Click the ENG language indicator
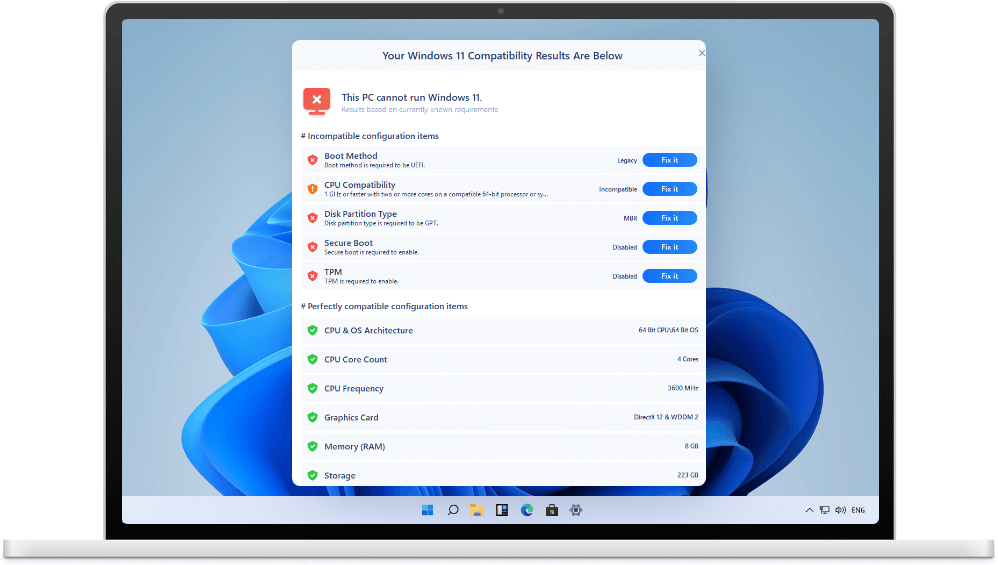The image size is (998, 565). [x=858, y=510]
